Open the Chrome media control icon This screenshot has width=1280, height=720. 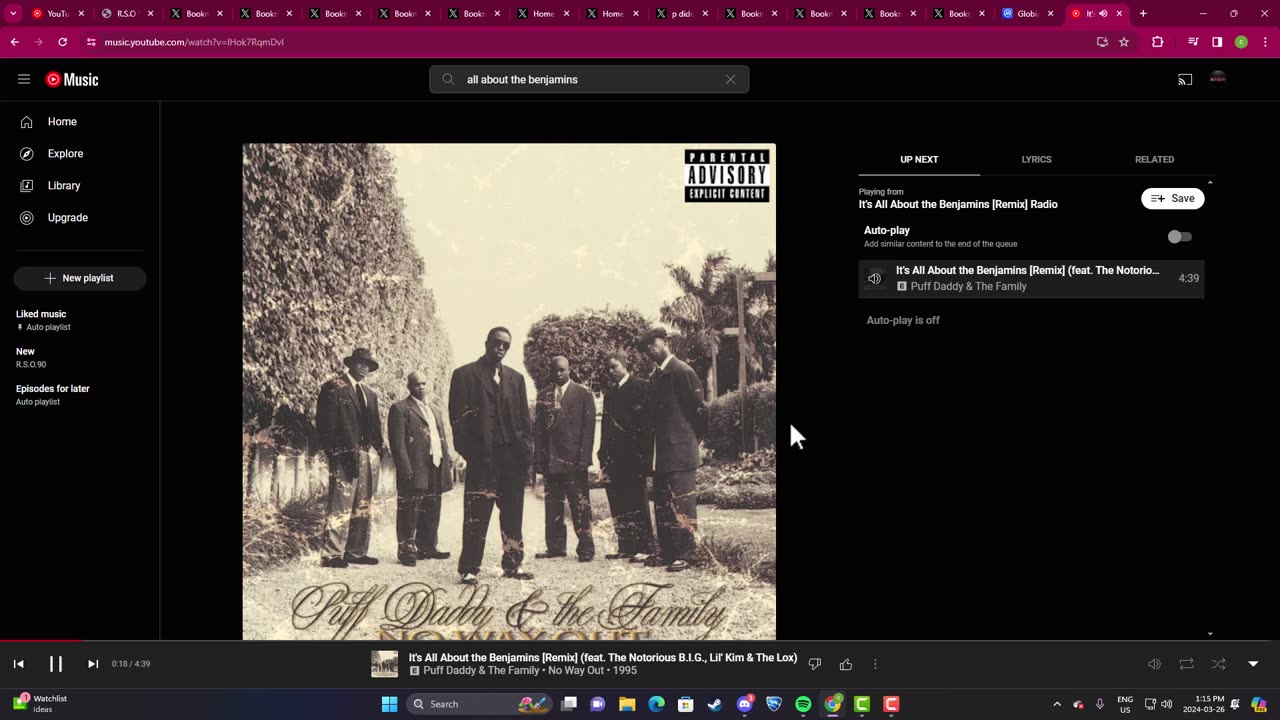coord(1193,42)
